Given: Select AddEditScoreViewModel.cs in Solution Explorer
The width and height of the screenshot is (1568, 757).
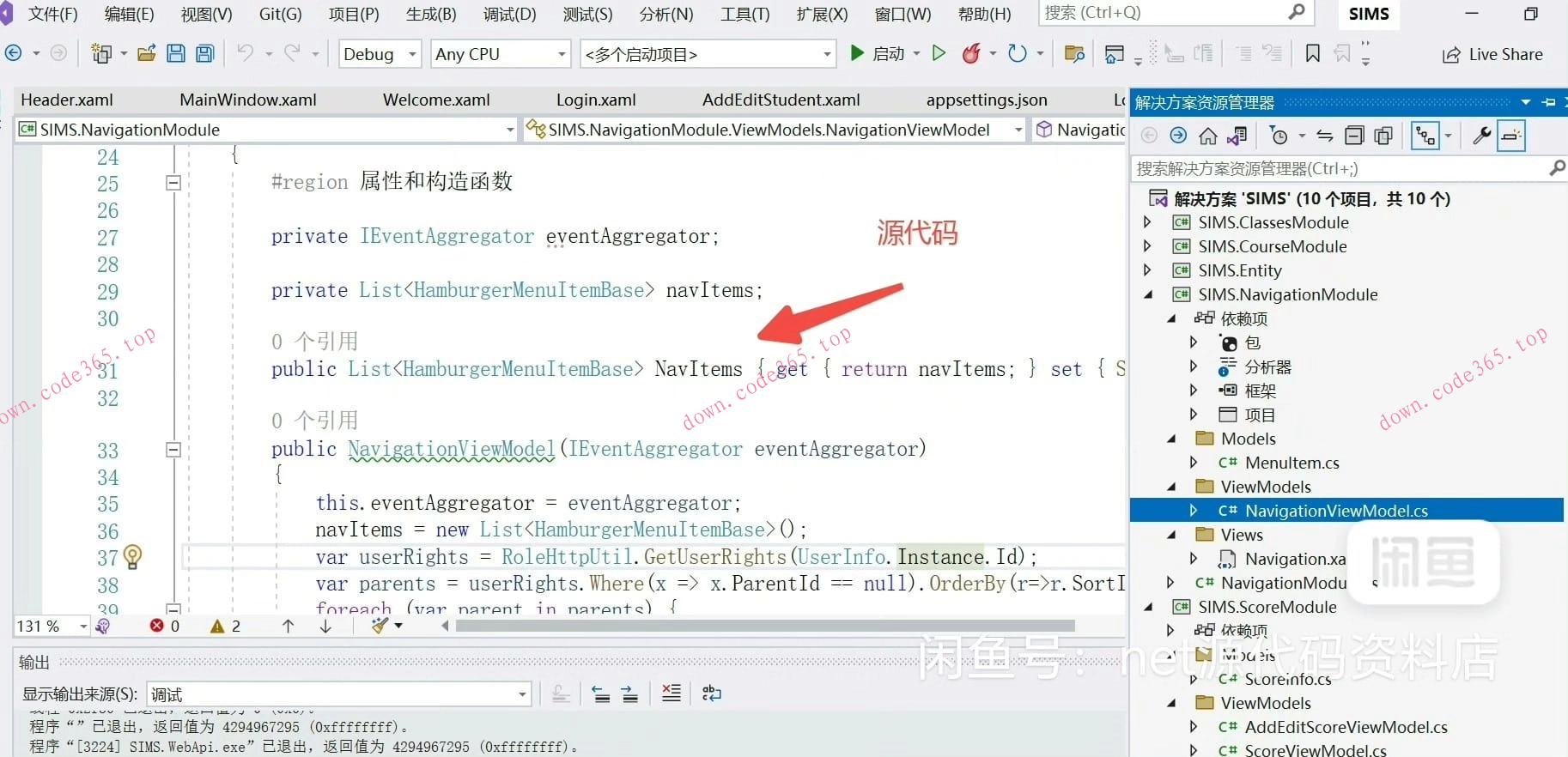Looking at the screenshot, I should [1346, 727].
